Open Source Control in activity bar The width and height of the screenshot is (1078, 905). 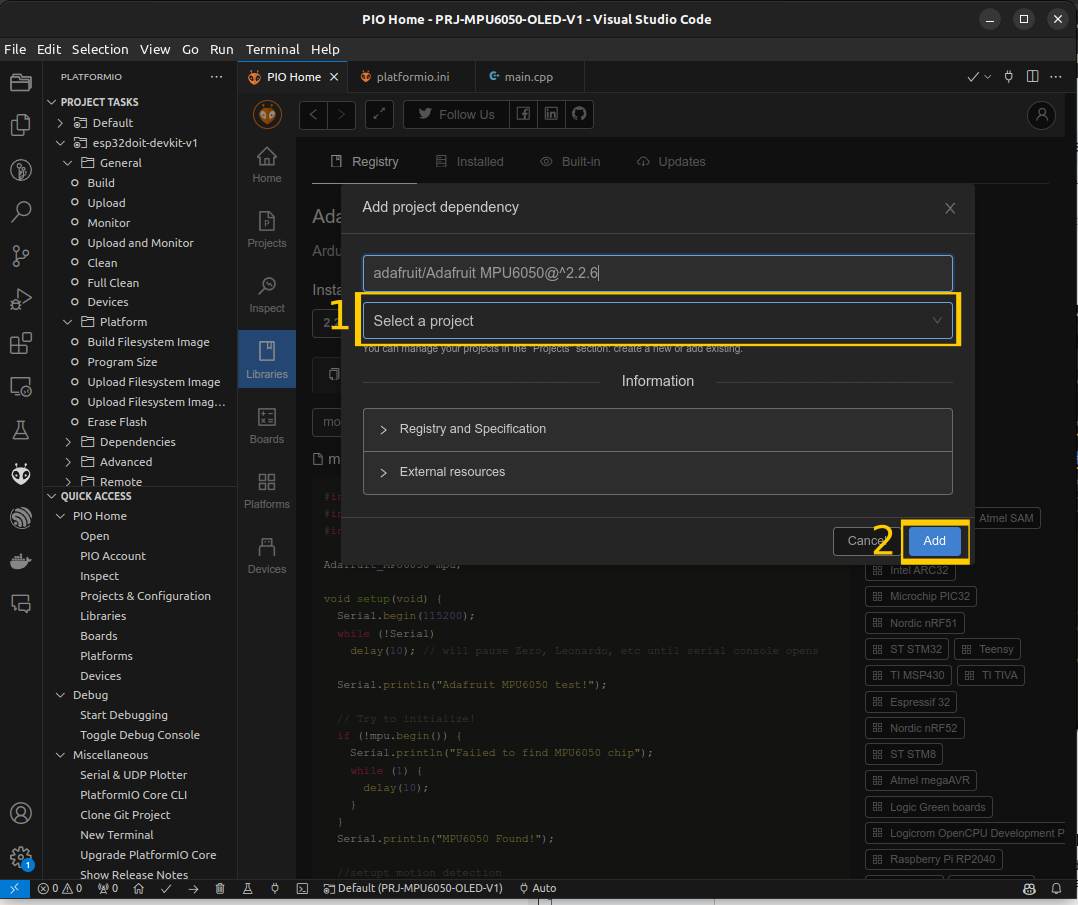click(21, 256)
